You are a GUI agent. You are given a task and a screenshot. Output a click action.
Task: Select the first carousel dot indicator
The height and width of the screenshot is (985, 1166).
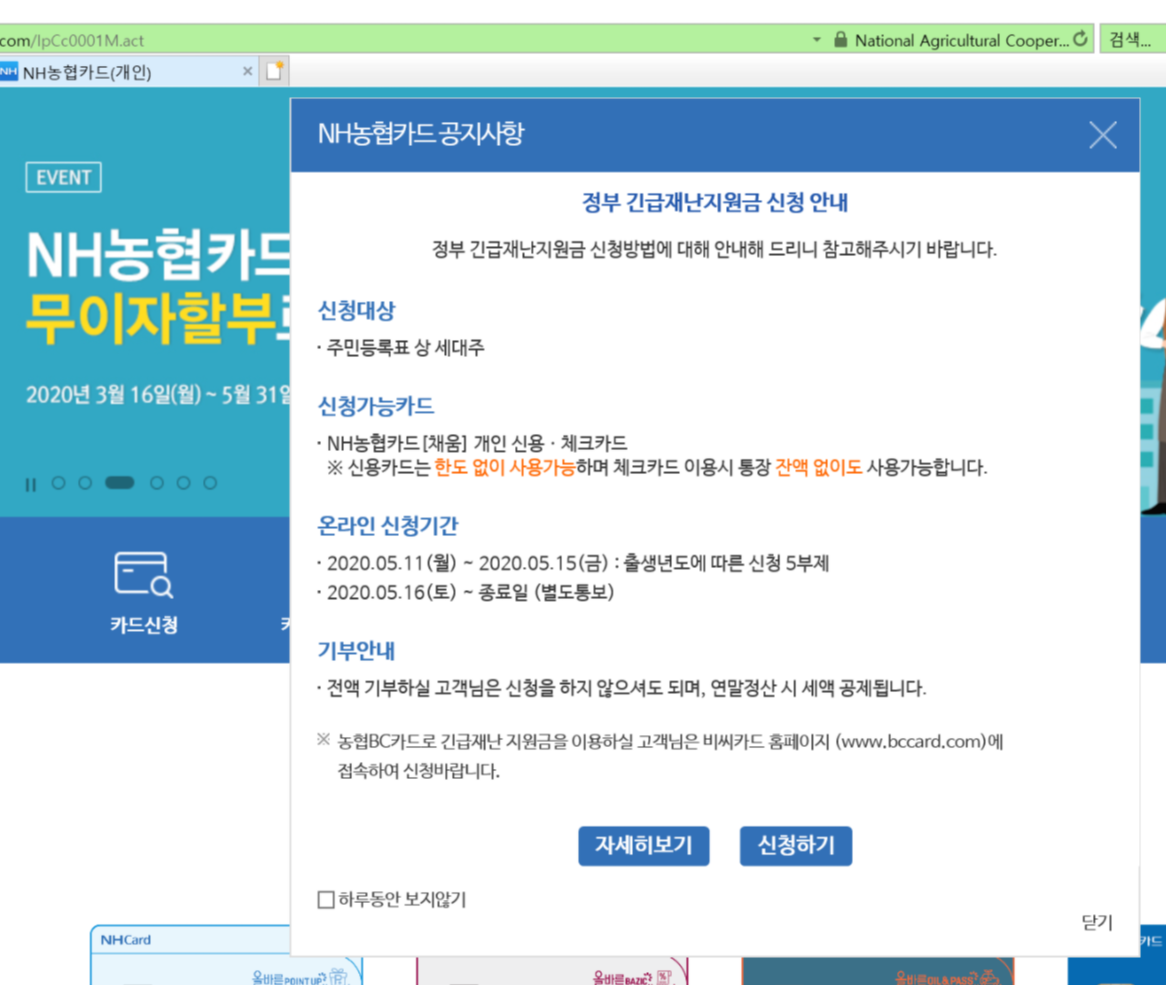tap(58, 483)
